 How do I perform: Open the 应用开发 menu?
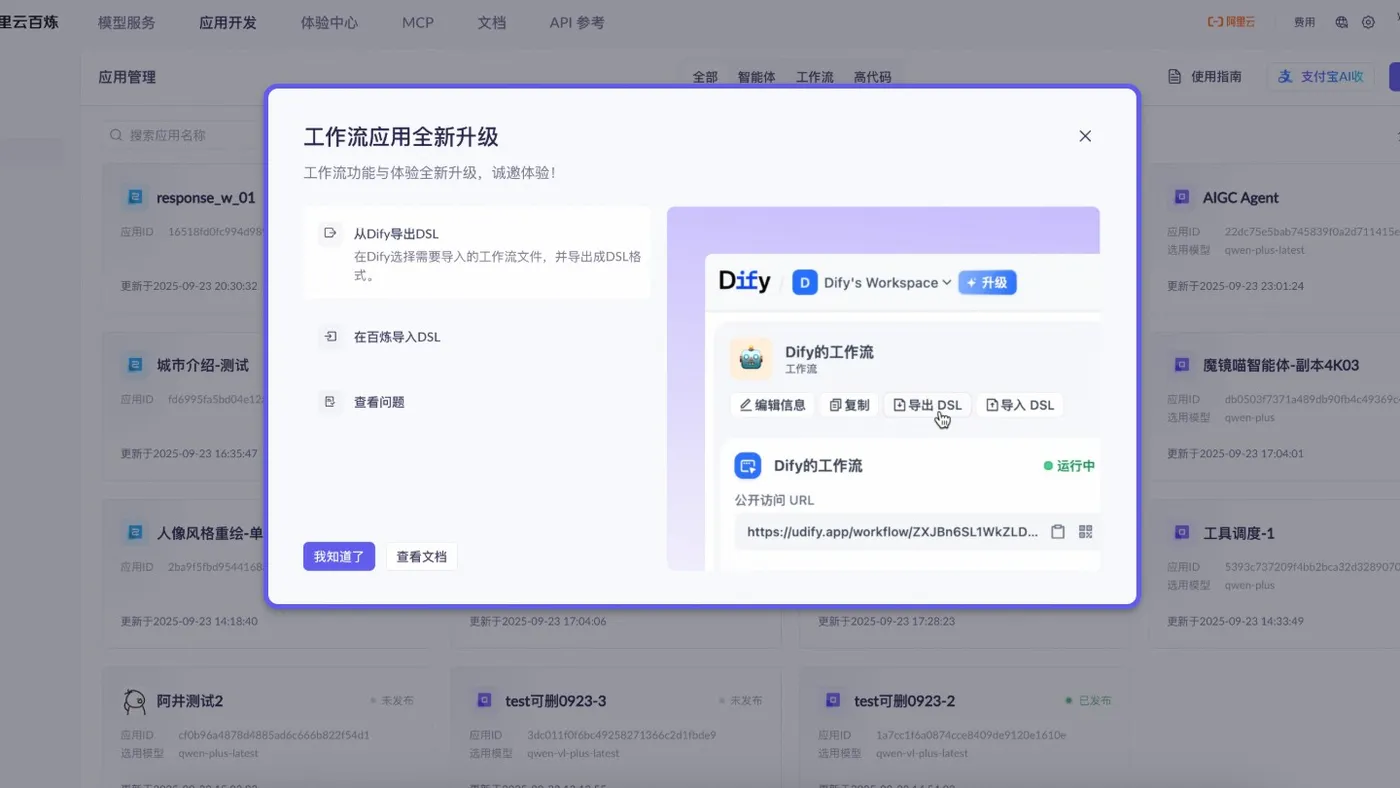(x=228, y=22)
